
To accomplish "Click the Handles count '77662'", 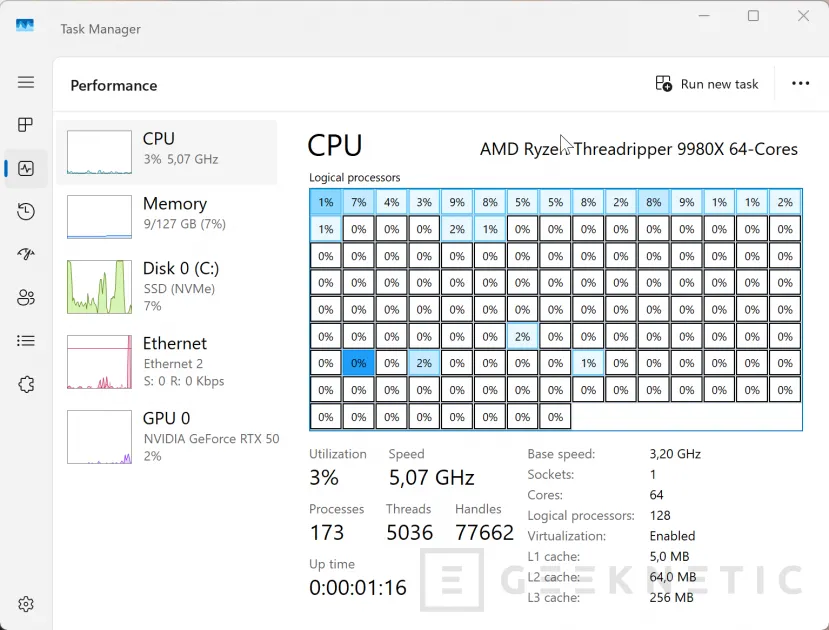I will (x=484, y=533).
